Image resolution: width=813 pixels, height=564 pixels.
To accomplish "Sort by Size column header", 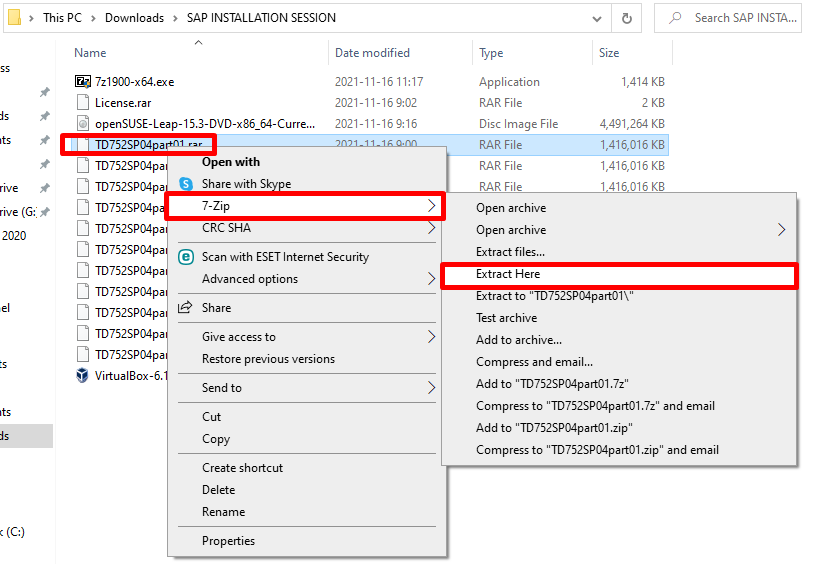I will tap(609, 53).
